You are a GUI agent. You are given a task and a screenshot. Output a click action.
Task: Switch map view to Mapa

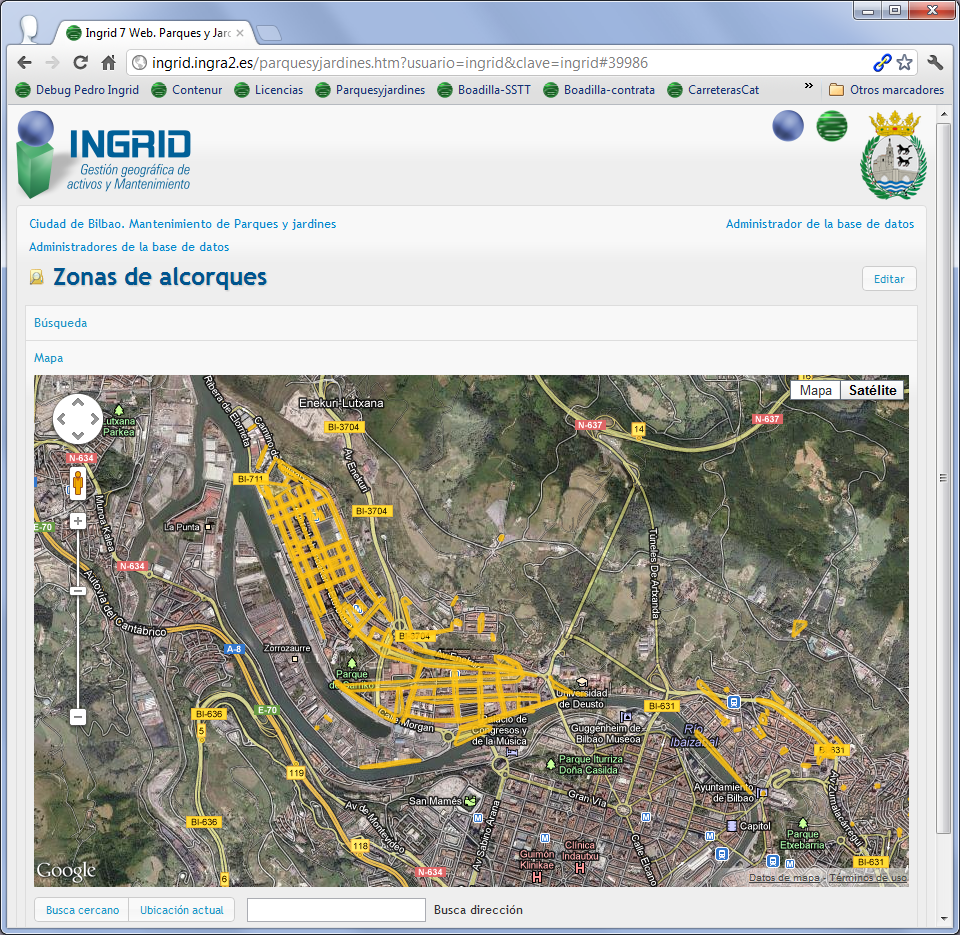click(815, 390)
